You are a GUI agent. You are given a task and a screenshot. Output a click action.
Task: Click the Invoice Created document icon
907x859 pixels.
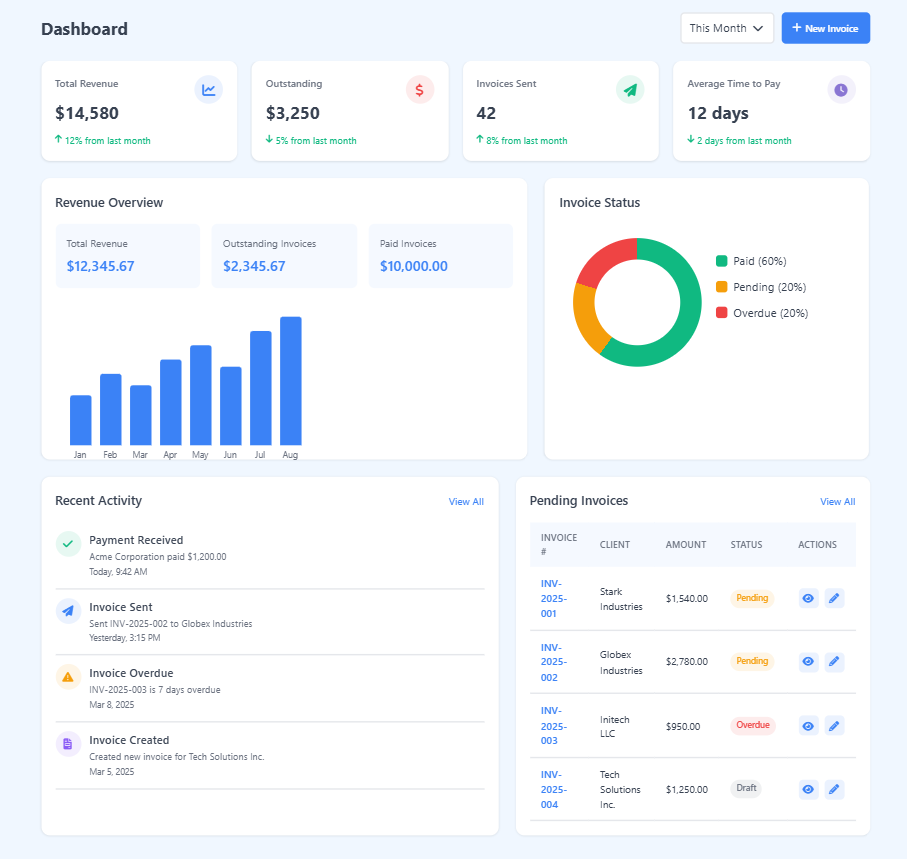(x=67, y=744)
